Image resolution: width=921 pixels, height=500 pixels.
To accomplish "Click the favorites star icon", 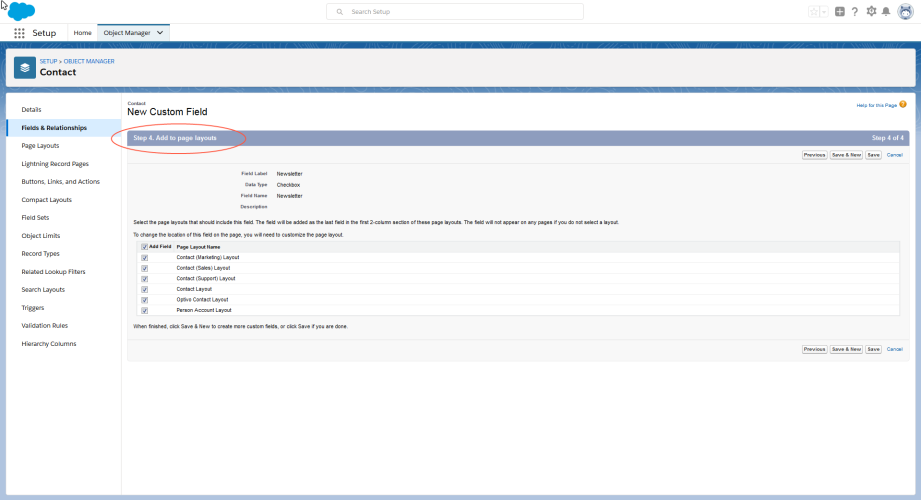I will click(x=814, y=12).
